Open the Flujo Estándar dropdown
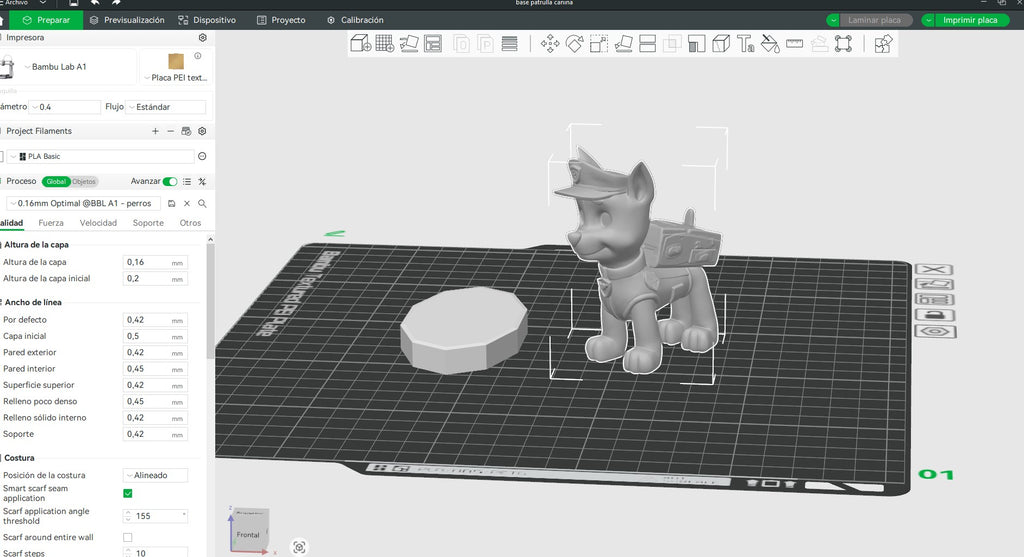The width and height of the screenshot is (1024, 557). click(166, 107)
